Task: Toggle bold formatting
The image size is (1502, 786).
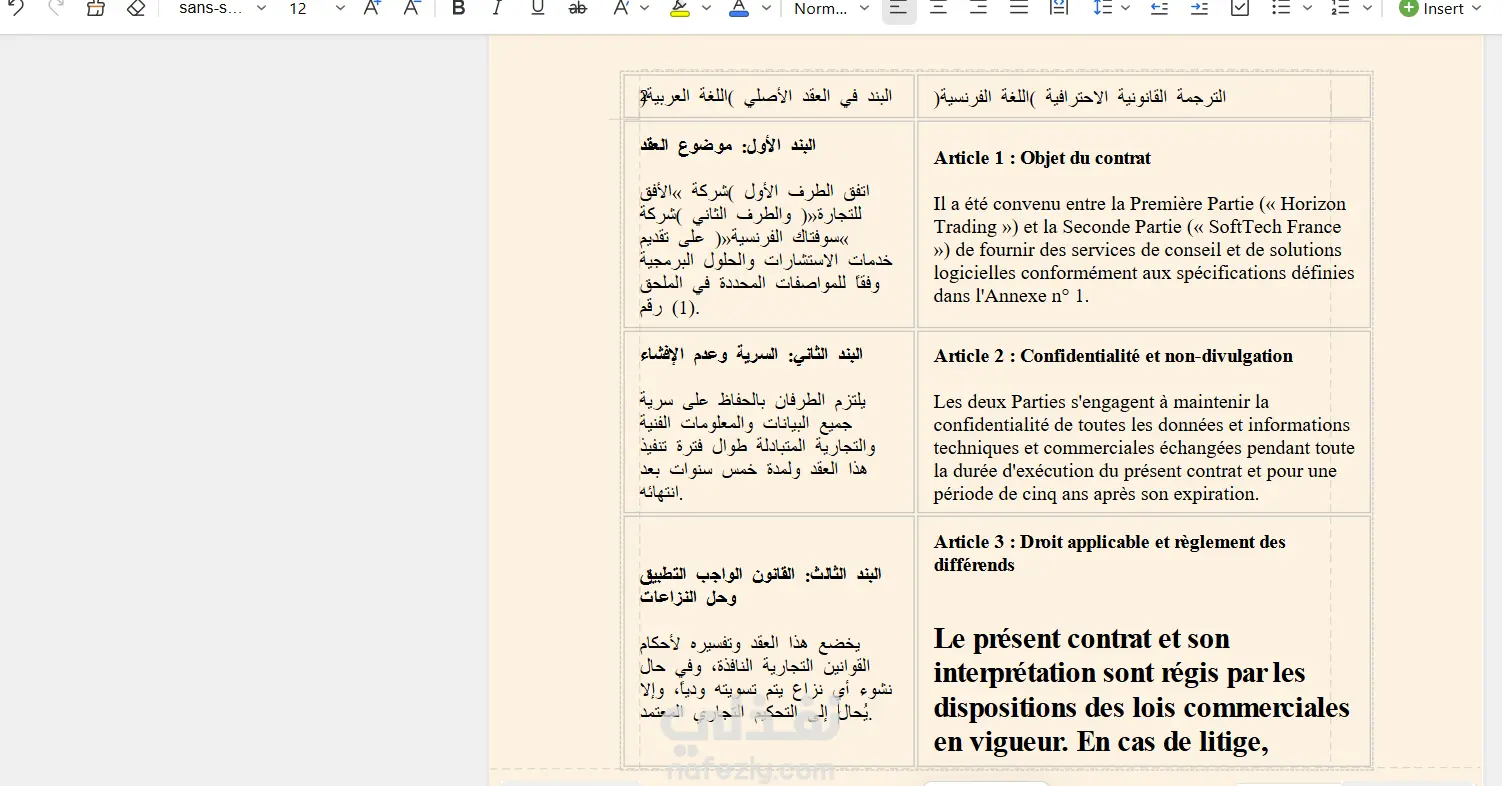Action: (458, 8)
